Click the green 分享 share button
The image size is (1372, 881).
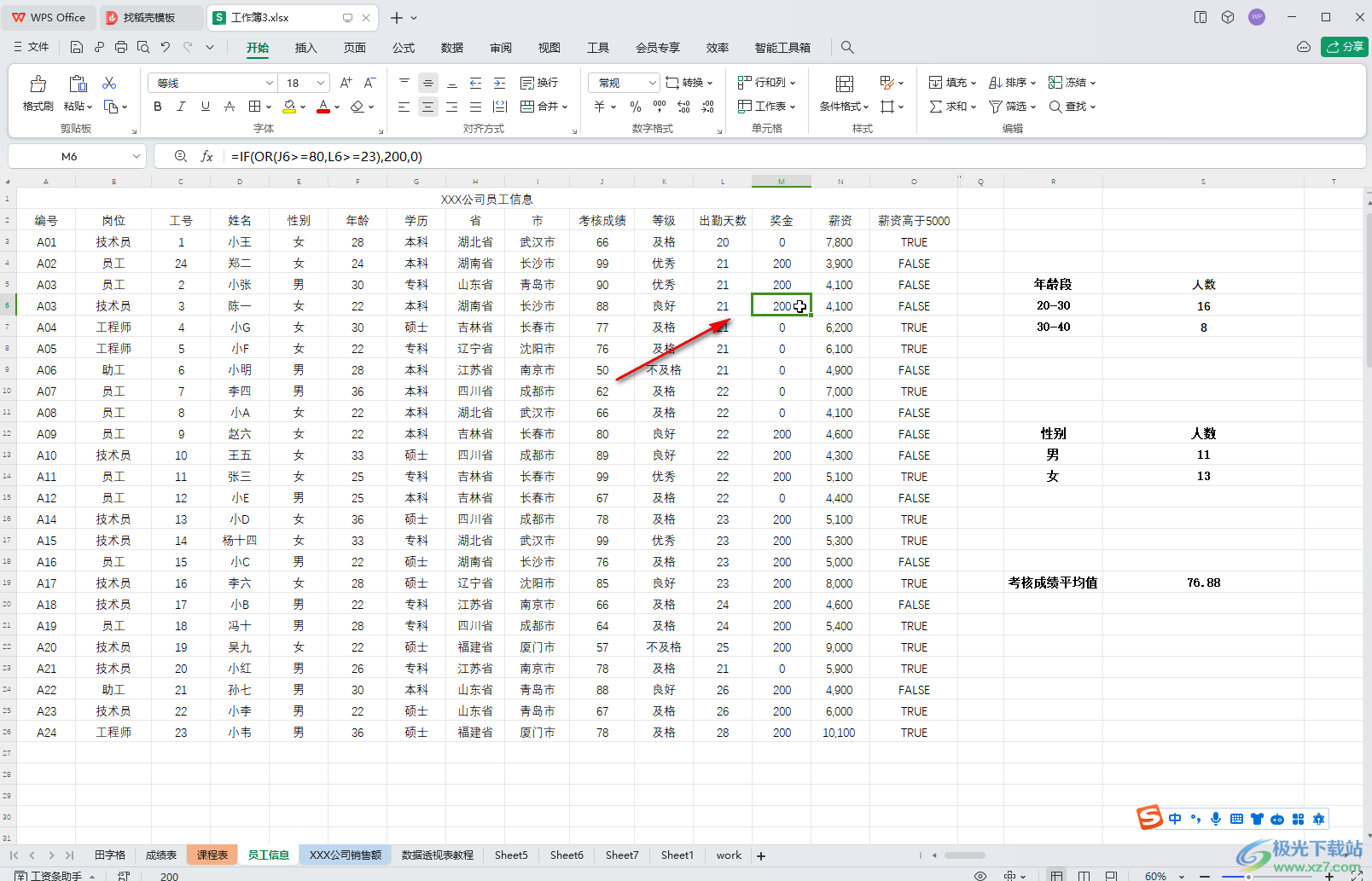click(x=1344, y=47)
